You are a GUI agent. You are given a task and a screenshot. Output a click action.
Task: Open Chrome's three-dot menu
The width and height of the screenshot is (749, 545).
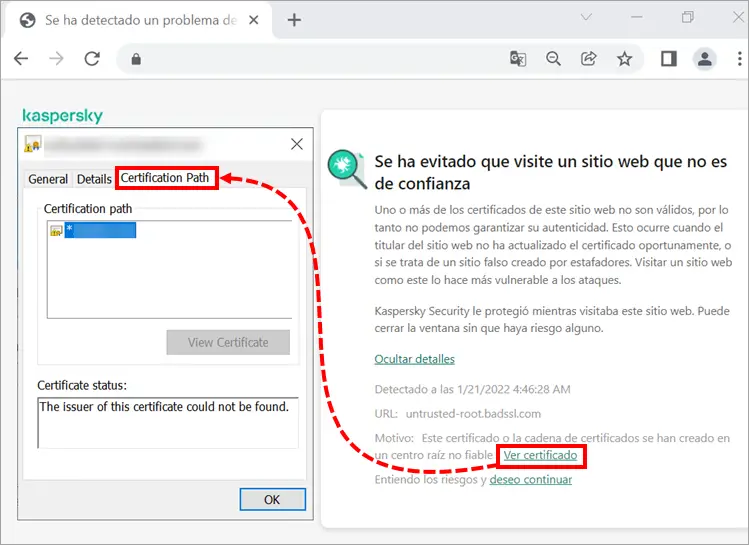[739, 59]
